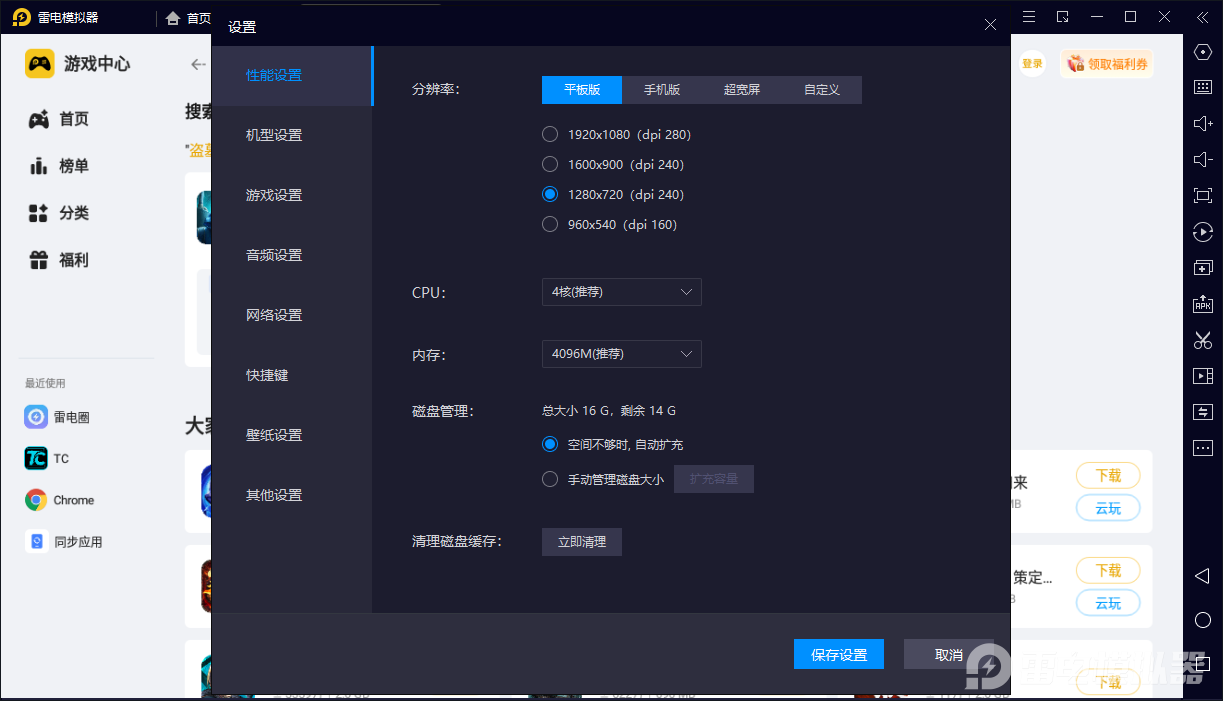Open the hamburger menu in title bar
The image size is (1223, 701).
pos(1029,17)
